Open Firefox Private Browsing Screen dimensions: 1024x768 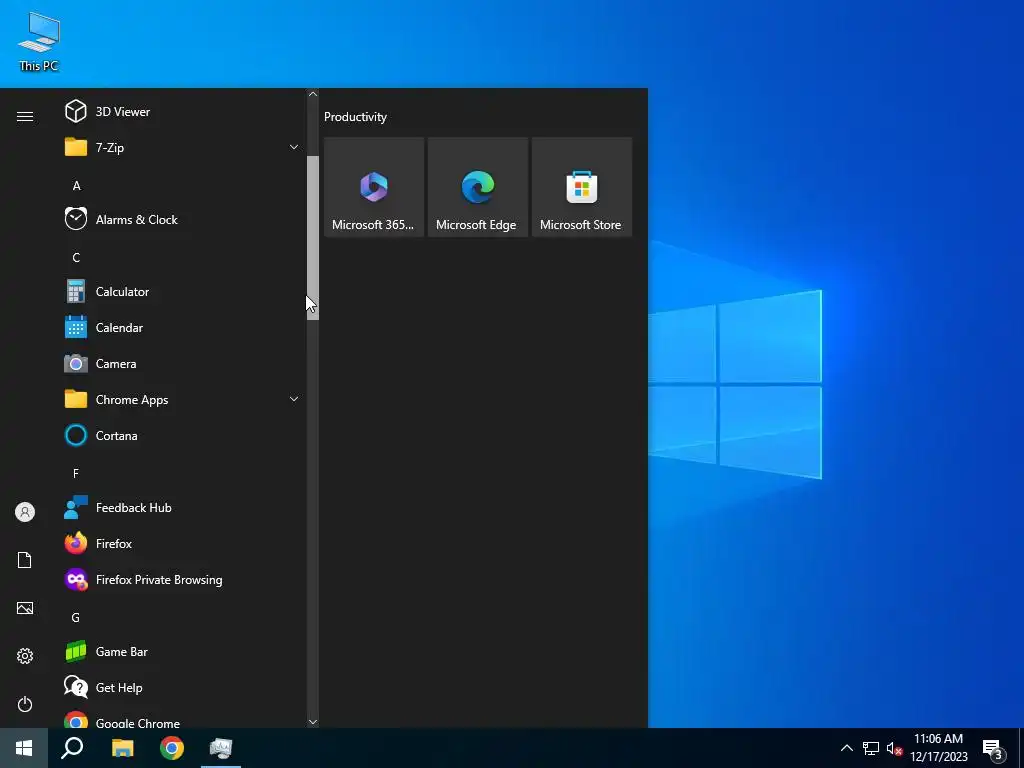click(x=182, y=580)
